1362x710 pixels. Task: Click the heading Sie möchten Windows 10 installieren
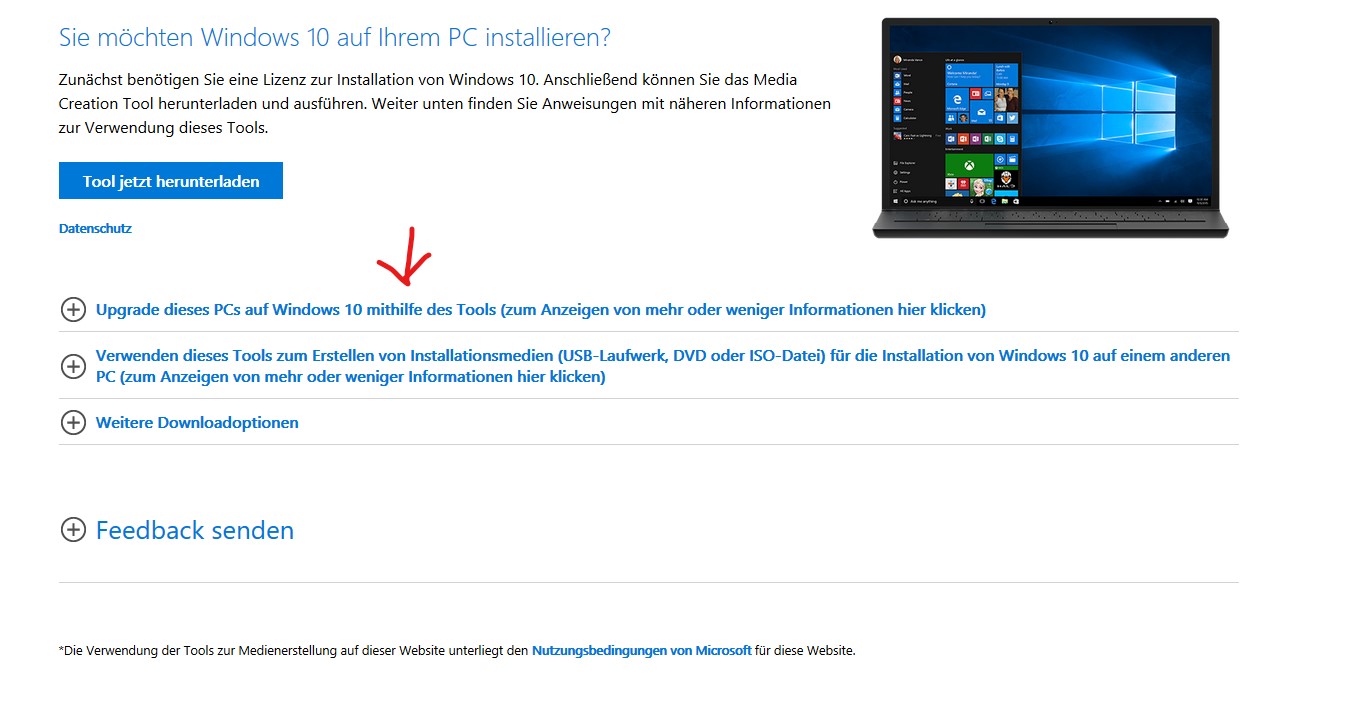335,38
